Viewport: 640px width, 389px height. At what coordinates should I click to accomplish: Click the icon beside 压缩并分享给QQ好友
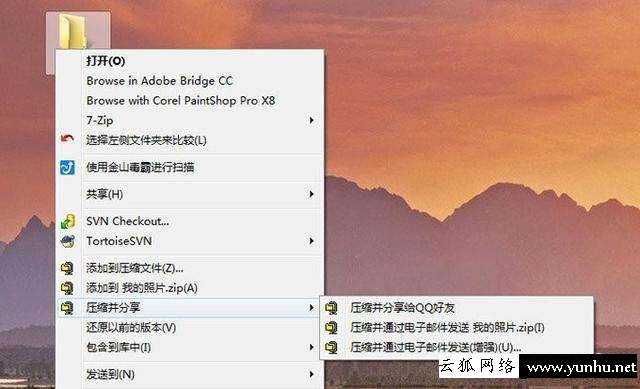(331, 308)
